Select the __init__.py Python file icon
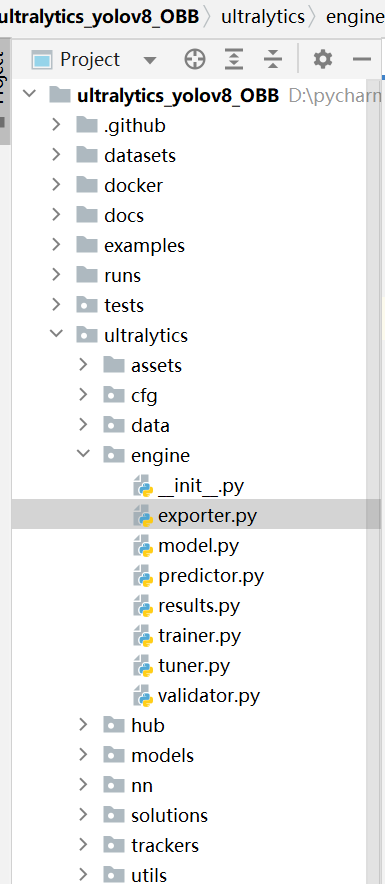 click(143, 486)
